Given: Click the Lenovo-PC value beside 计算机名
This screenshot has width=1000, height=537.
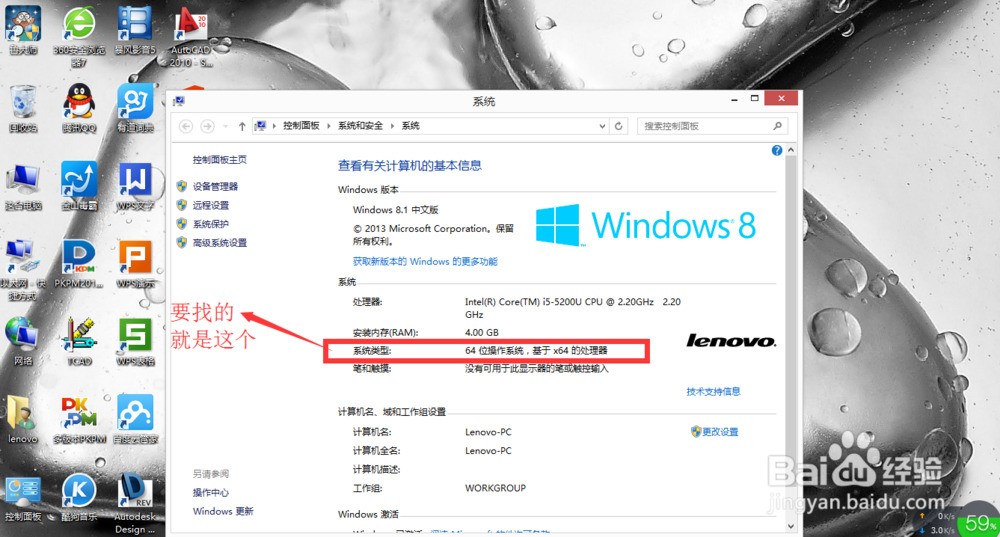Looking at the screenshot, I should [x=488, y=432].
